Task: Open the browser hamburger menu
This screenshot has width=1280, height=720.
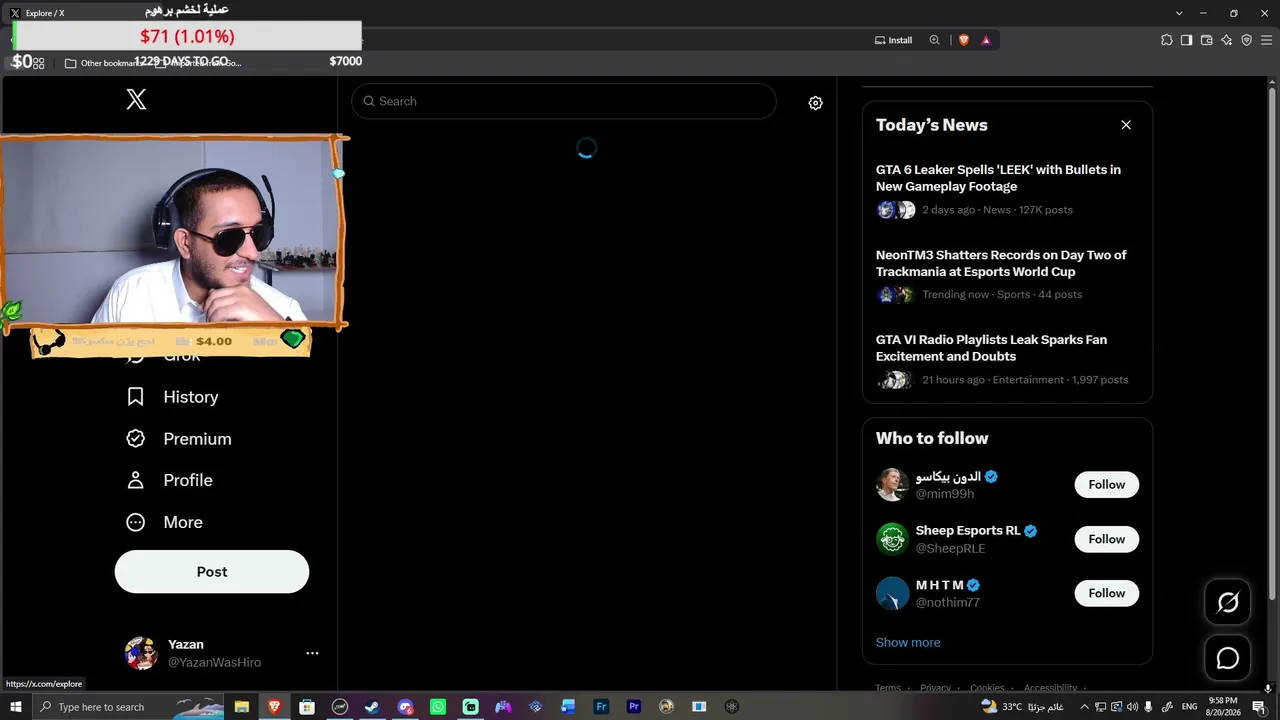Action: click(1267, 40)
